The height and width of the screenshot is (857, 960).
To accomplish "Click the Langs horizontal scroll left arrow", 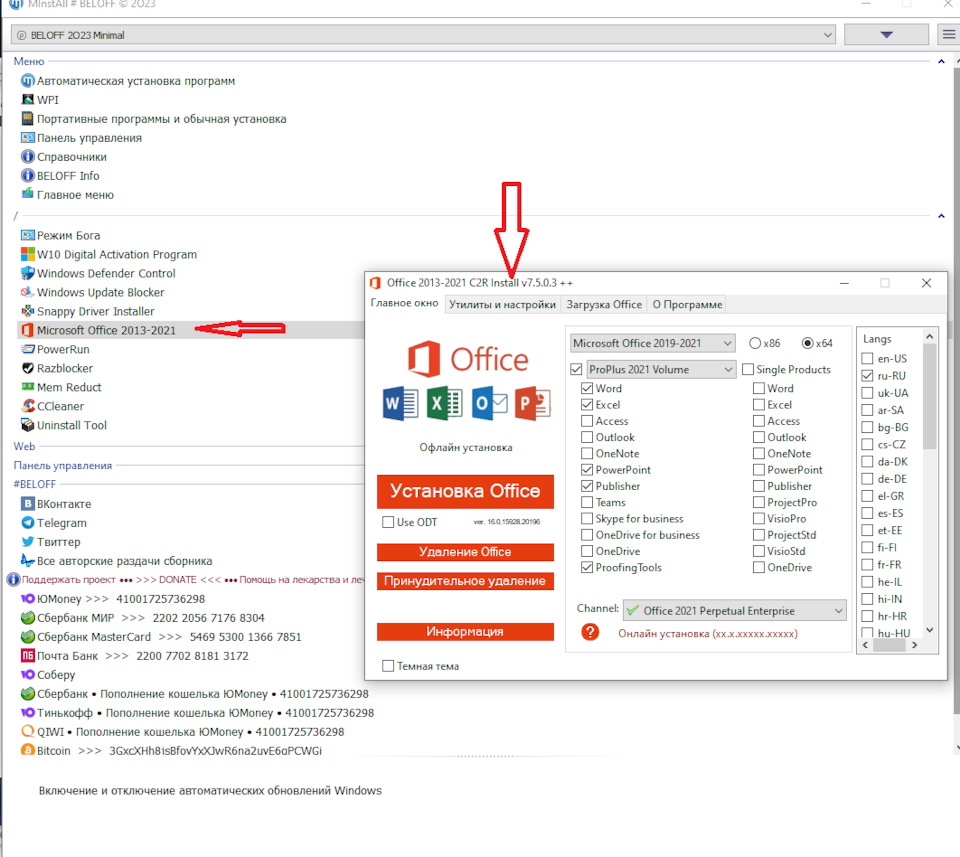I will click(866, 645).
